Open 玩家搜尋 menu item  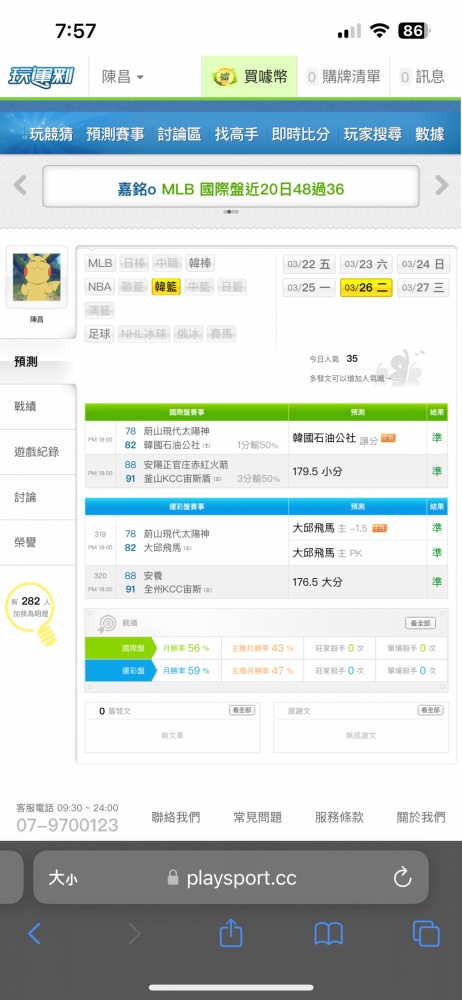tap(373, 134)
